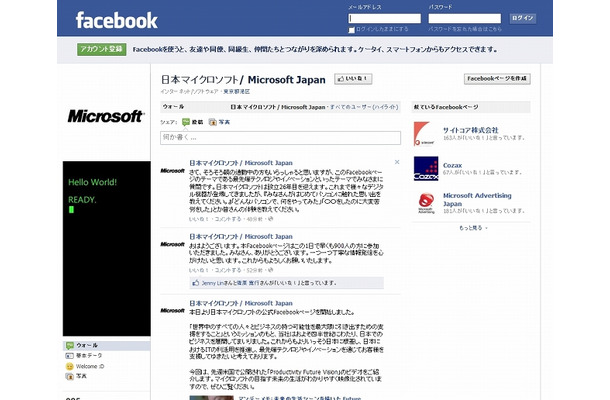Click the smiley icon next to Welcome :D
The width and height of the screenshot is (610, 400).
click(70, 366)
